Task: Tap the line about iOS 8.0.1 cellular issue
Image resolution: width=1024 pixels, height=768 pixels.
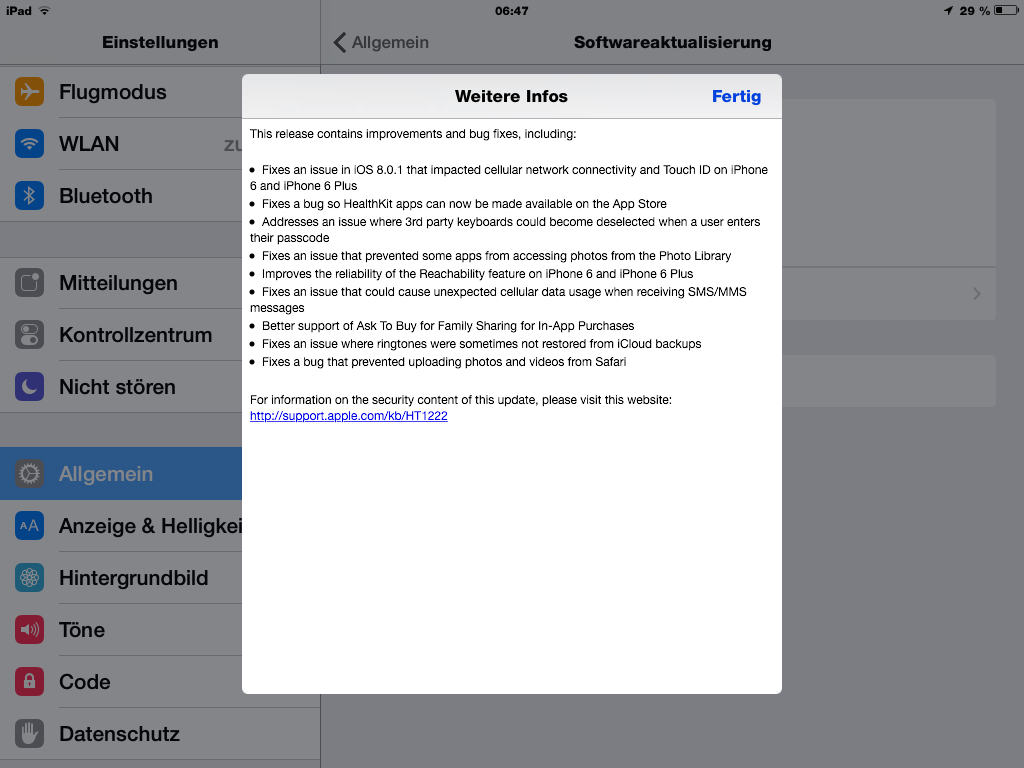Action: (x=509, y=178)
